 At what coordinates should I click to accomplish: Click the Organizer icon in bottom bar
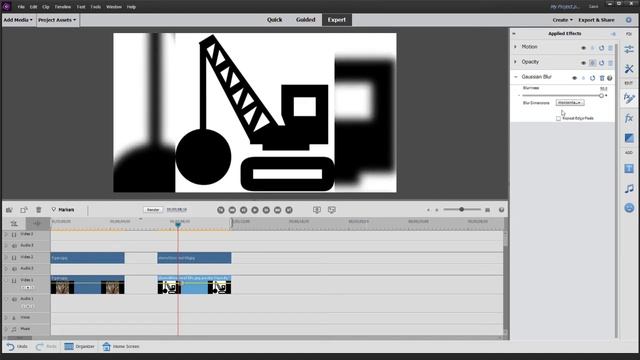pyautogui.click(x=69, y=347)
